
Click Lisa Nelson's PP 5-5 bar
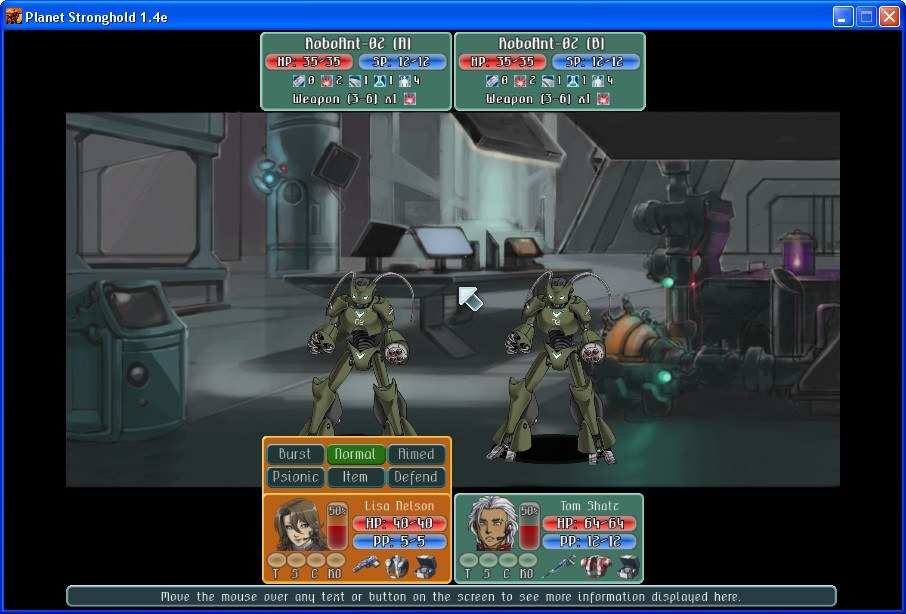[x=400, y=541]
